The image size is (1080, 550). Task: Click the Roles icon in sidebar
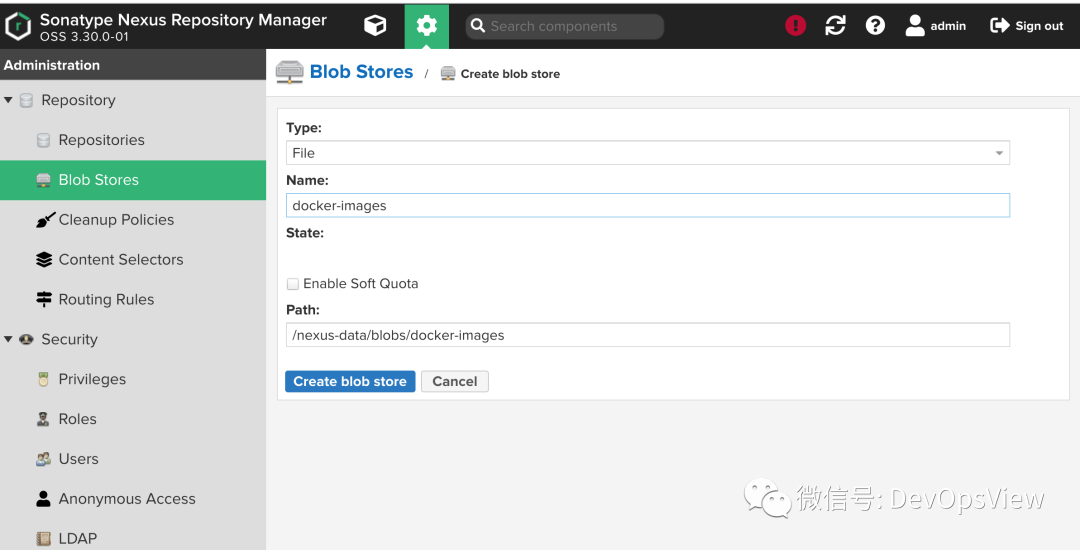[x=43, y=419]
